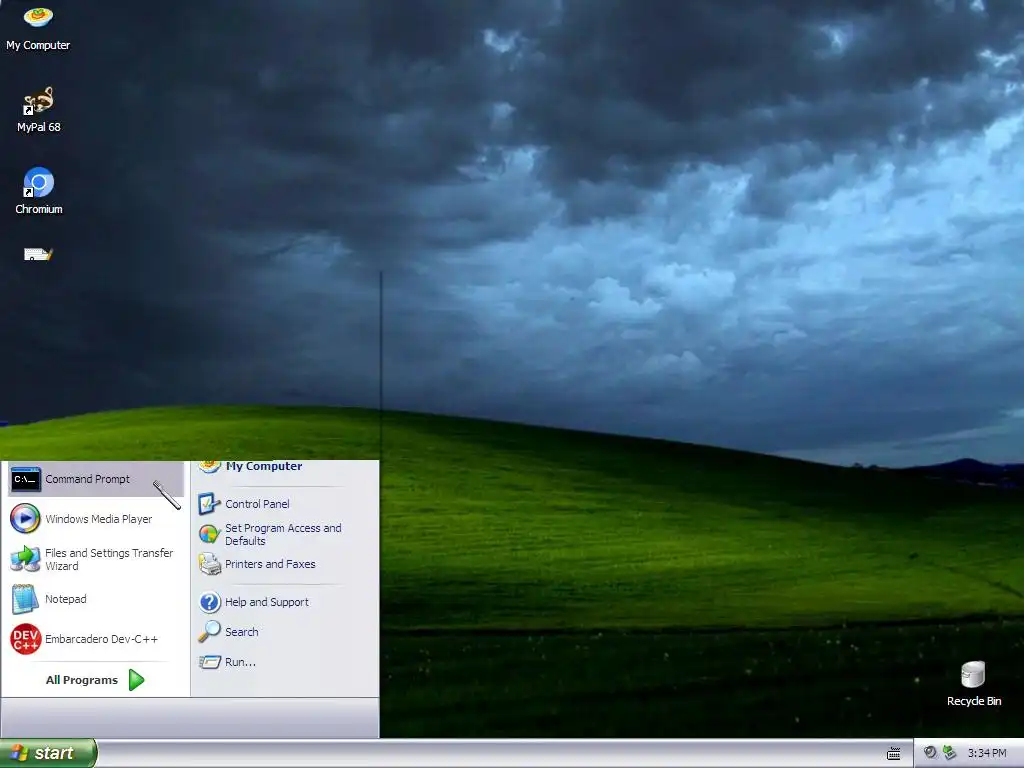The image size is (1024, 768).
Task: Open Notepad from the Start menu
Action: tap(95, 599)
